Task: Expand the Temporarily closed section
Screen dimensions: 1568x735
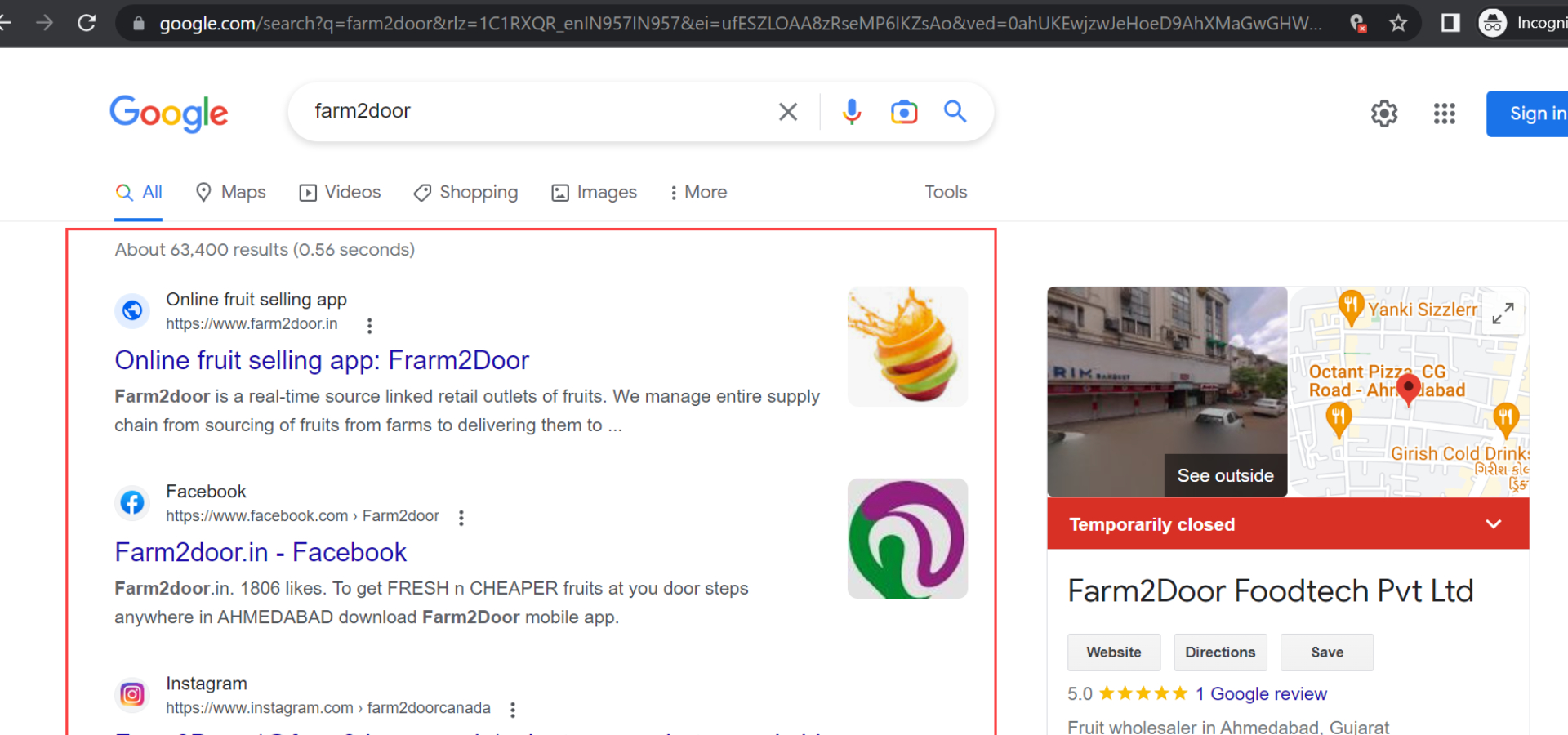Action: 1494,523
